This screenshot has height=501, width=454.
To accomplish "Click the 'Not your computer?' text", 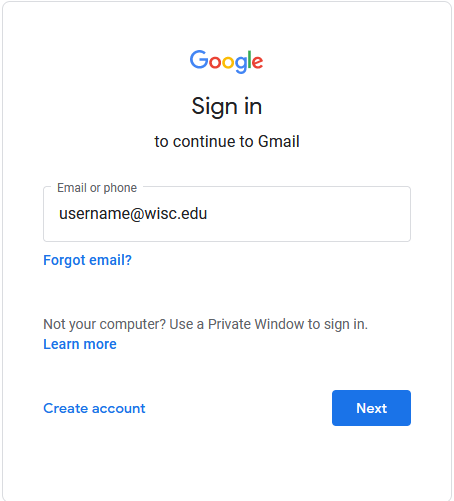I will [x=104, y=324].
